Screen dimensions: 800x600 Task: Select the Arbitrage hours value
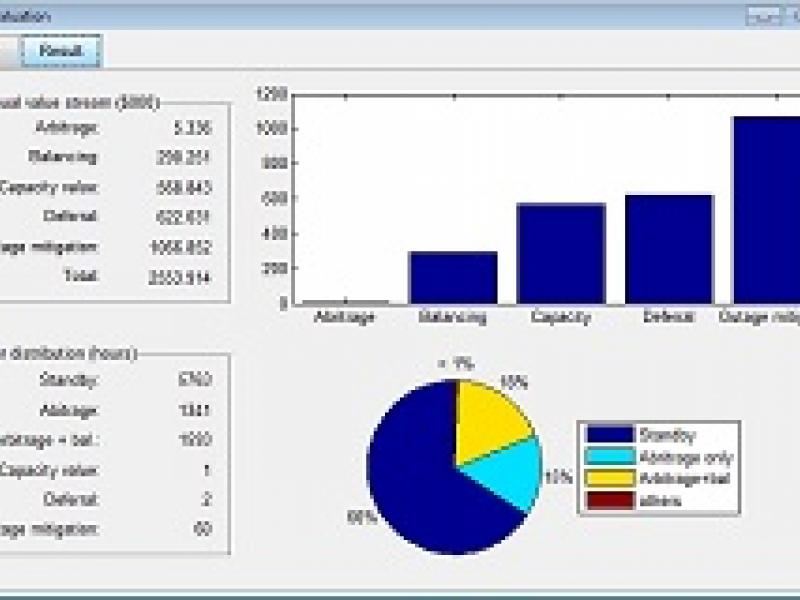195,410
